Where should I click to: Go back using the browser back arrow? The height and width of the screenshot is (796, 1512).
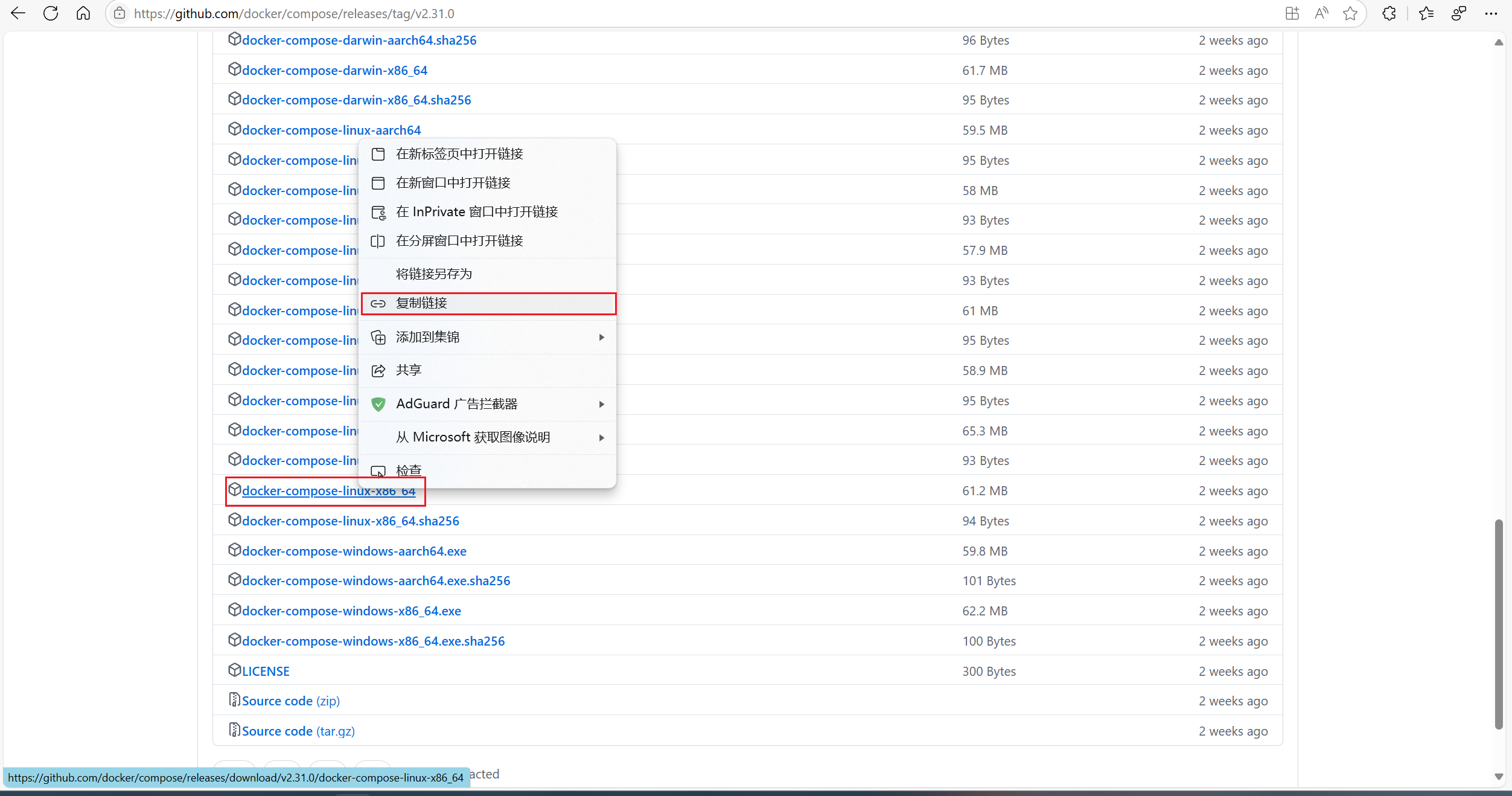click(18, 13)
